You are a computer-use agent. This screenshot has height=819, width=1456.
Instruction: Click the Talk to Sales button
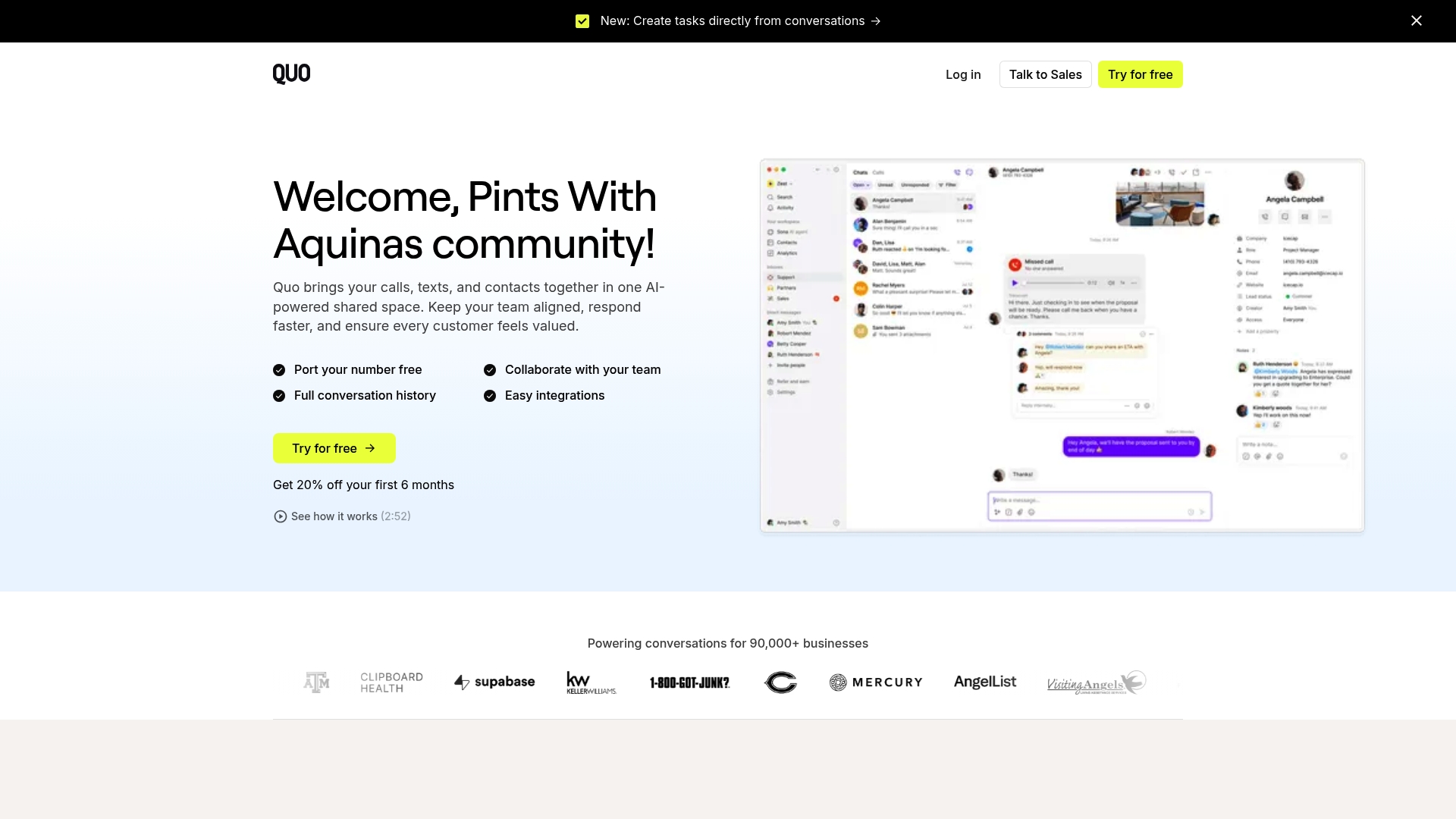click(1045, 74)
